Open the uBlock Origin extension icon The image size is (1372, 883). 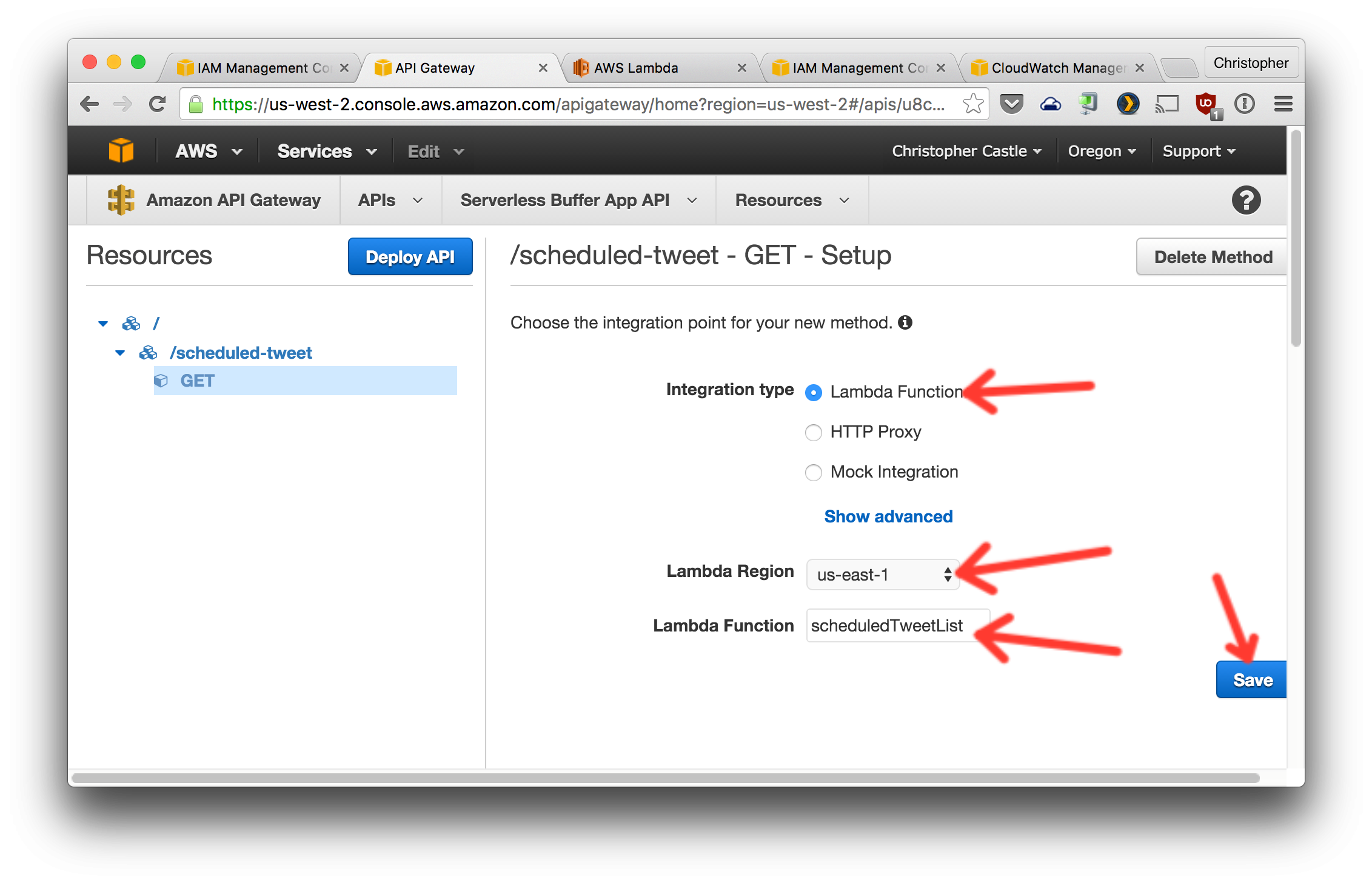click(x=1206, y=104)
